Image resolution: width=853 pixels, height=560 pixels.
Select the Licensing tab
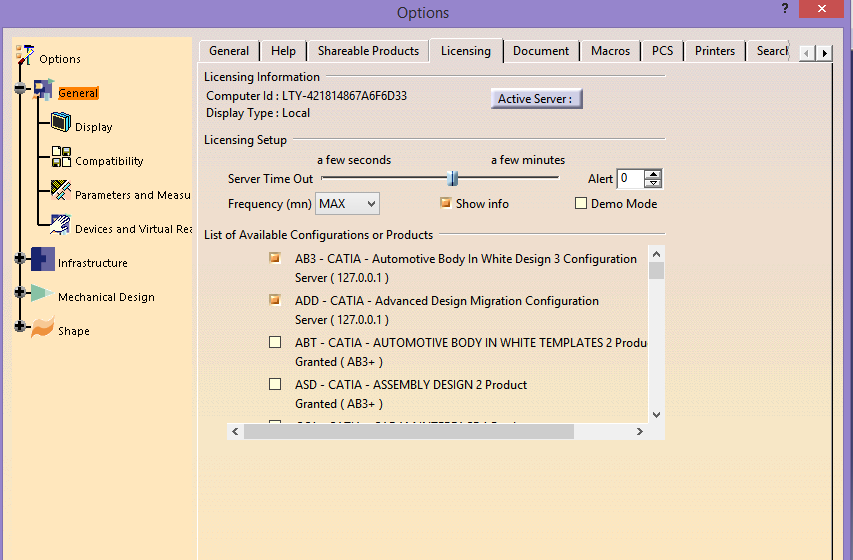466,51
